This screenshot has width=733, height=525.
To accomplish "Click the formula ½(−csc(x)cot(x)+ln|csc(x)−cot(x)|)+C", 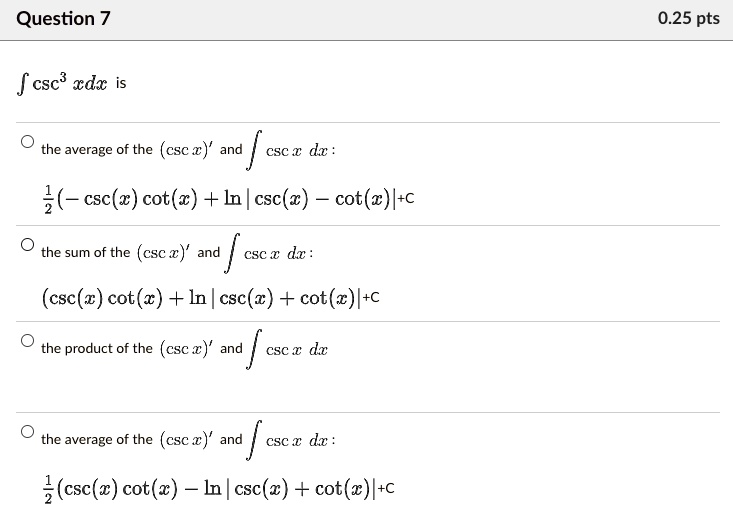I will pyautogui.click(x=229, y=199).
